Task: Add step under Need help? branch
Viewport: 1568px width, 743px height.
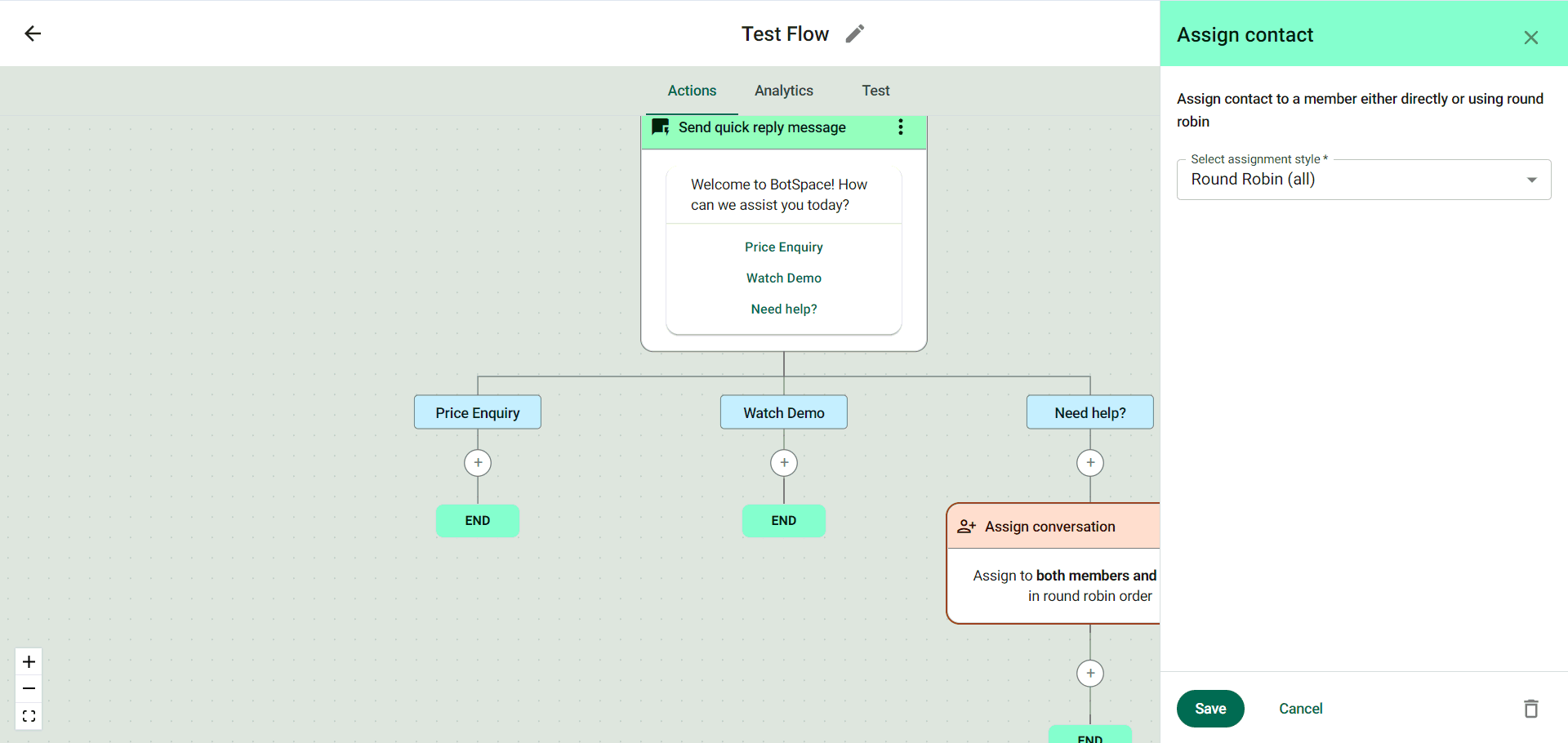Action: (x=1090, y=463)
